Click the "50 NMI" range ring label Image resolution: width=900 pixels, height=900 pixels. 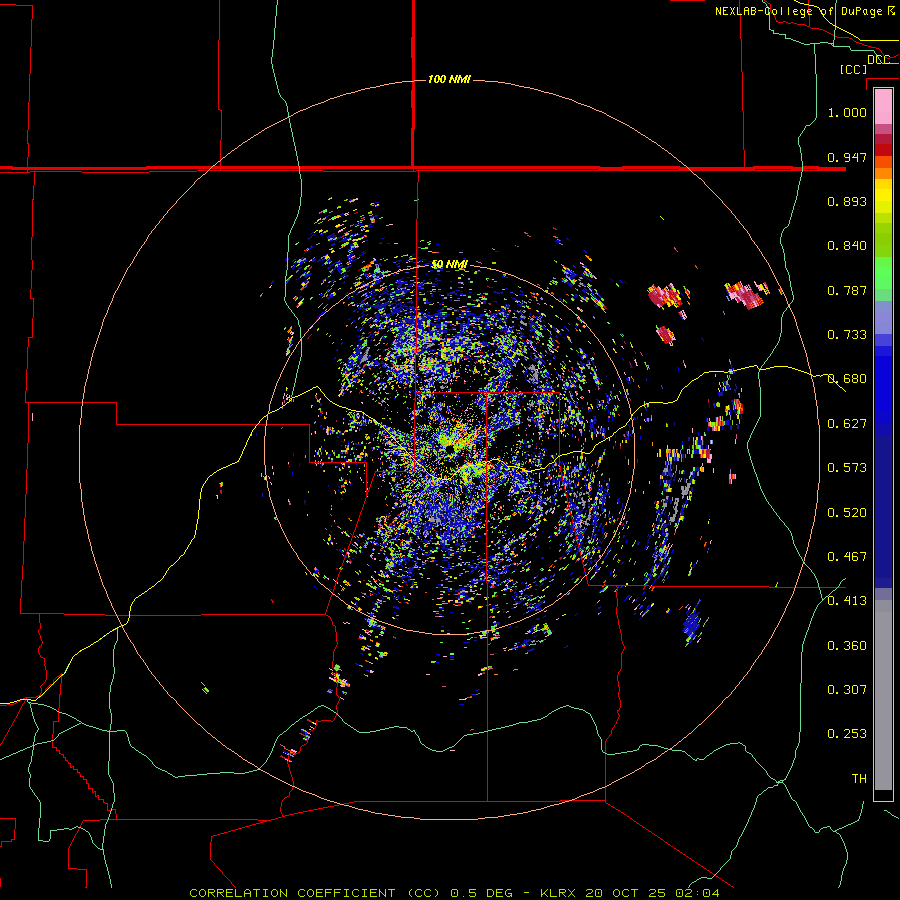click(449, 264)
